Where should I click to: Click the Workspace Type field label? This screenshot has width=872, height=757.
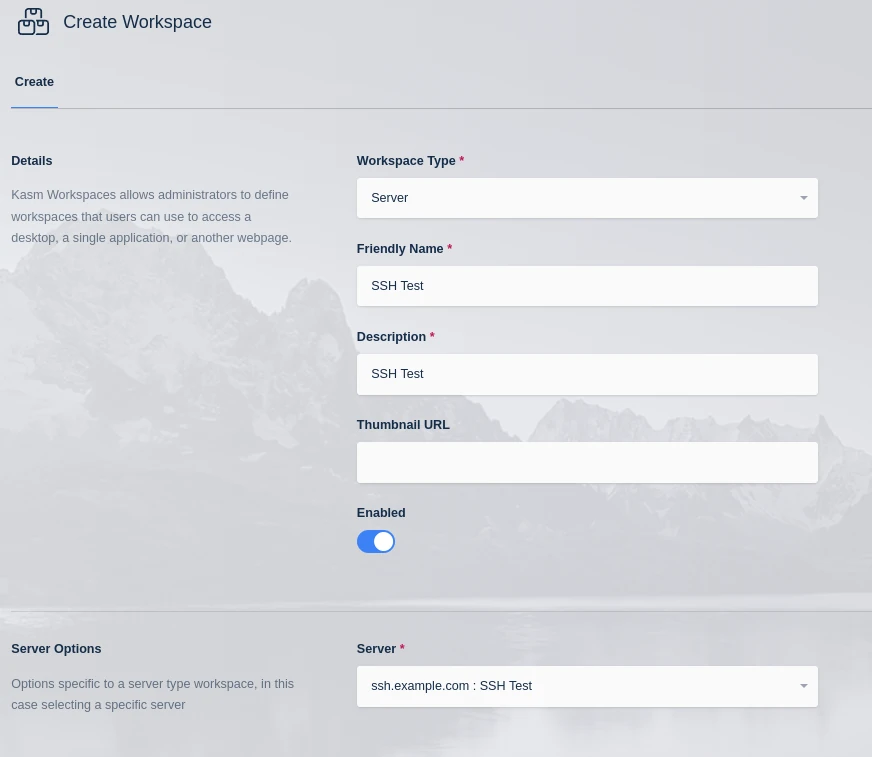coord(405,160)
